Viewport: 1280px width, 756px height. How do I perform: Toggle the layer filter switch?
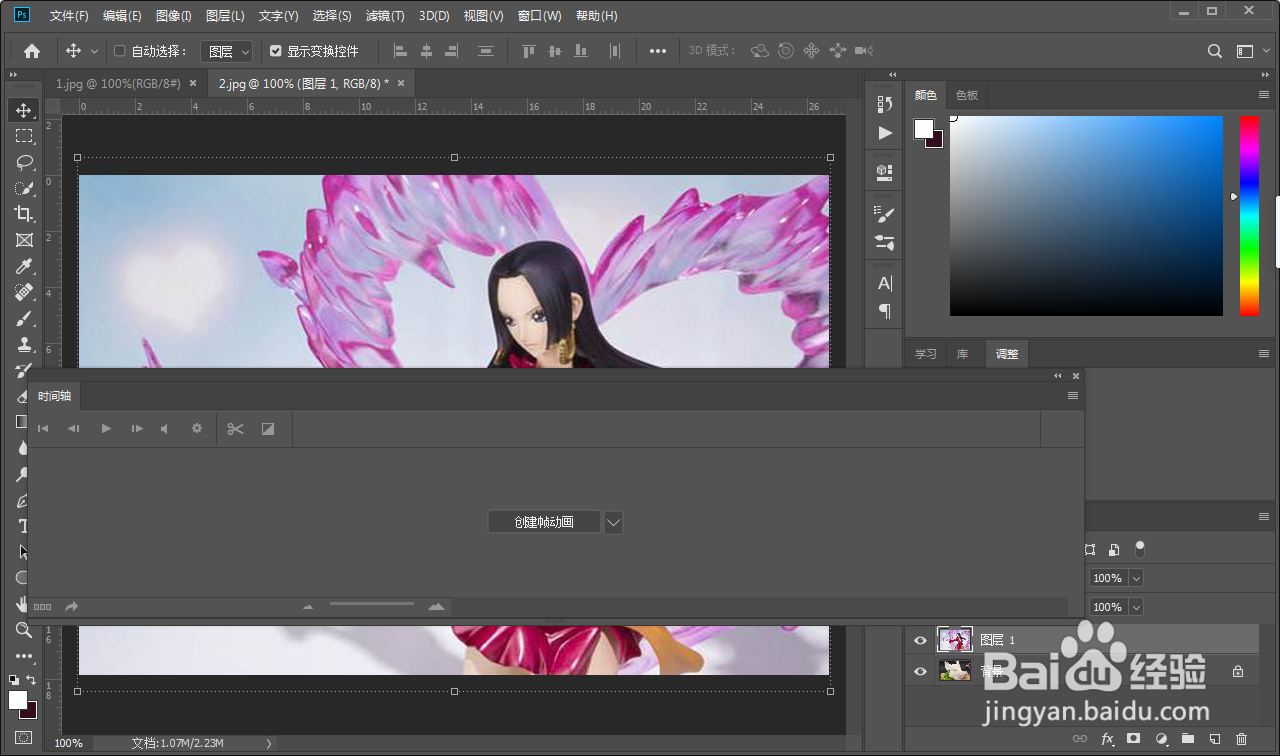click(1140, 548)
